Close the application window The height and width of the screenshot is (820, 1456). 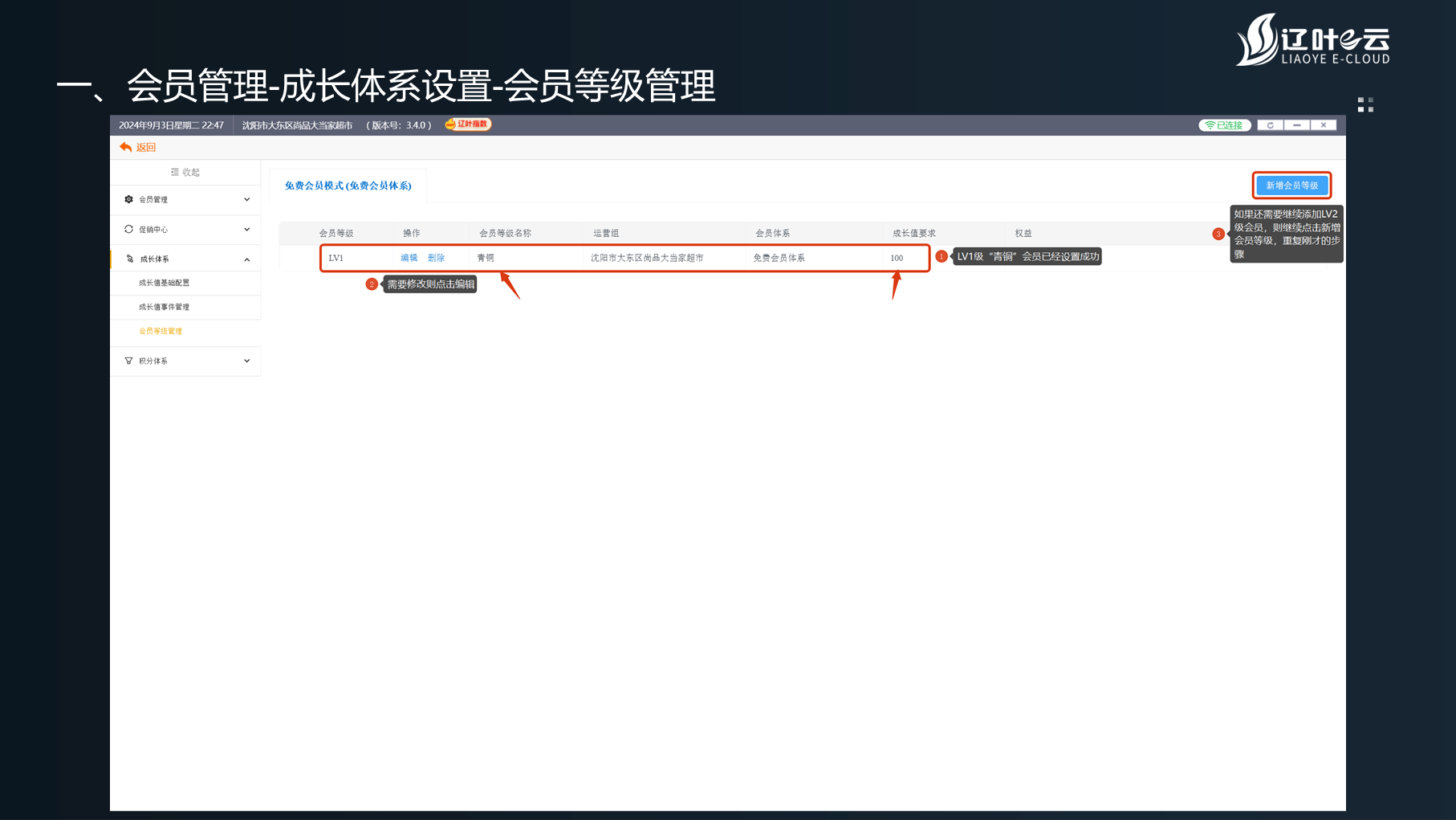click(1324, 125)
